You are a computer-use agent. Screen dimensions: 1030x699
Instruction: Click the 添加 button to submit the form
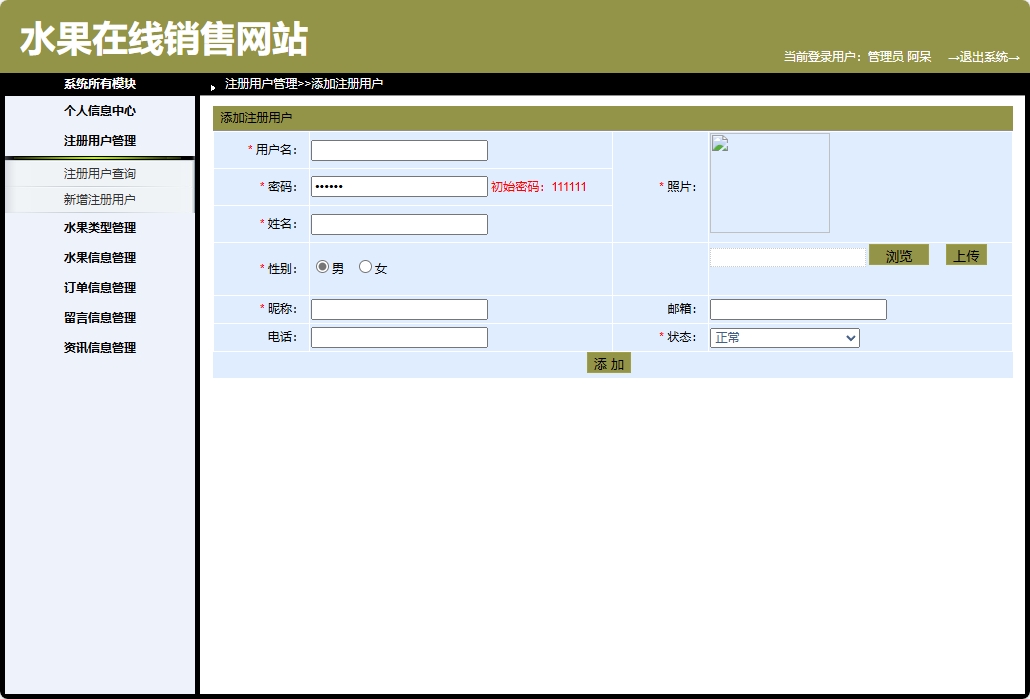pos(608,363)
